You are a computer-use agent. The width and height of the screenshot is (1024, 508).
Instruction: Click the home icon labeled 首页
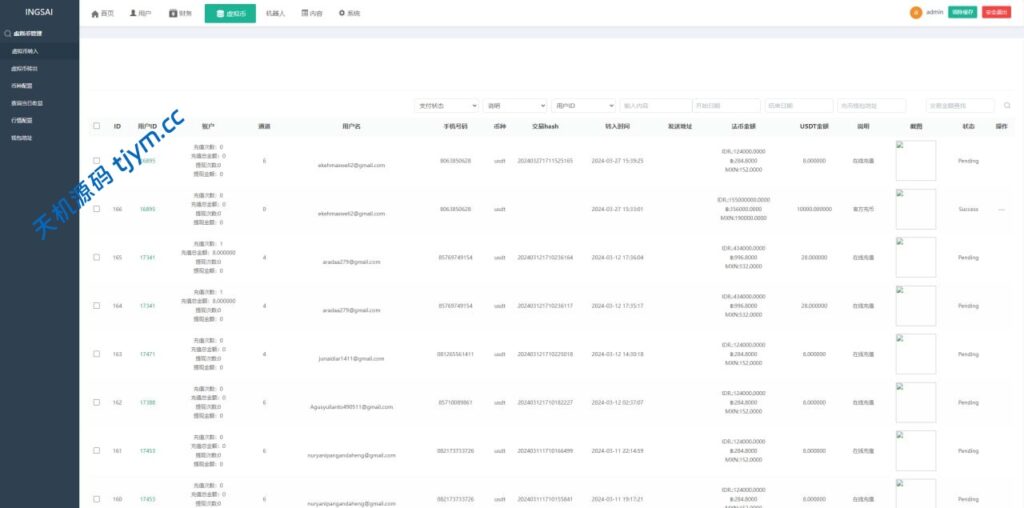(x=95, y=14)
